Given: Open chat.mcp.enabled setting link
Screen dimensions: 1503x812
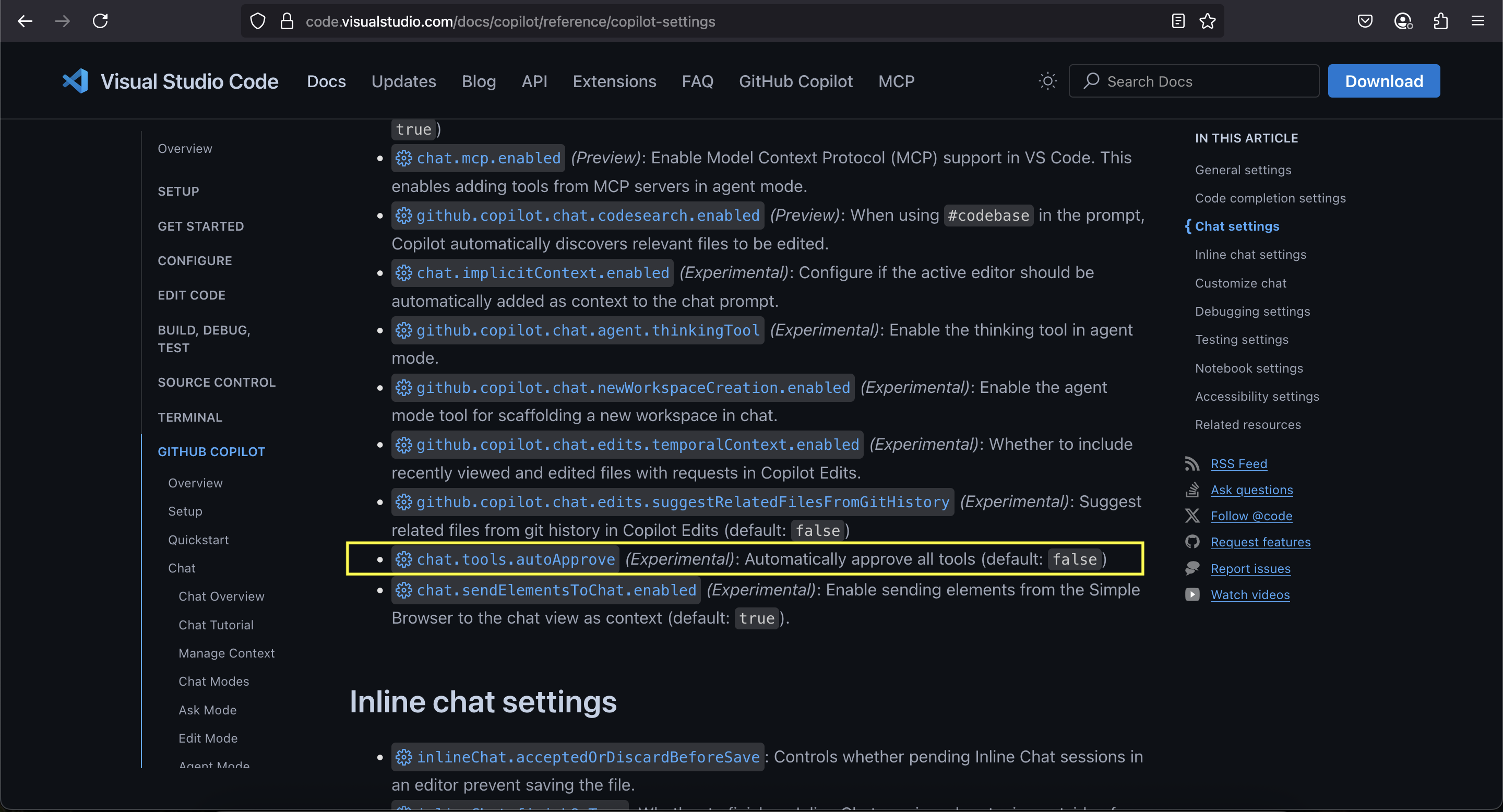Looking at the screenshot, I should coord(488,158).
